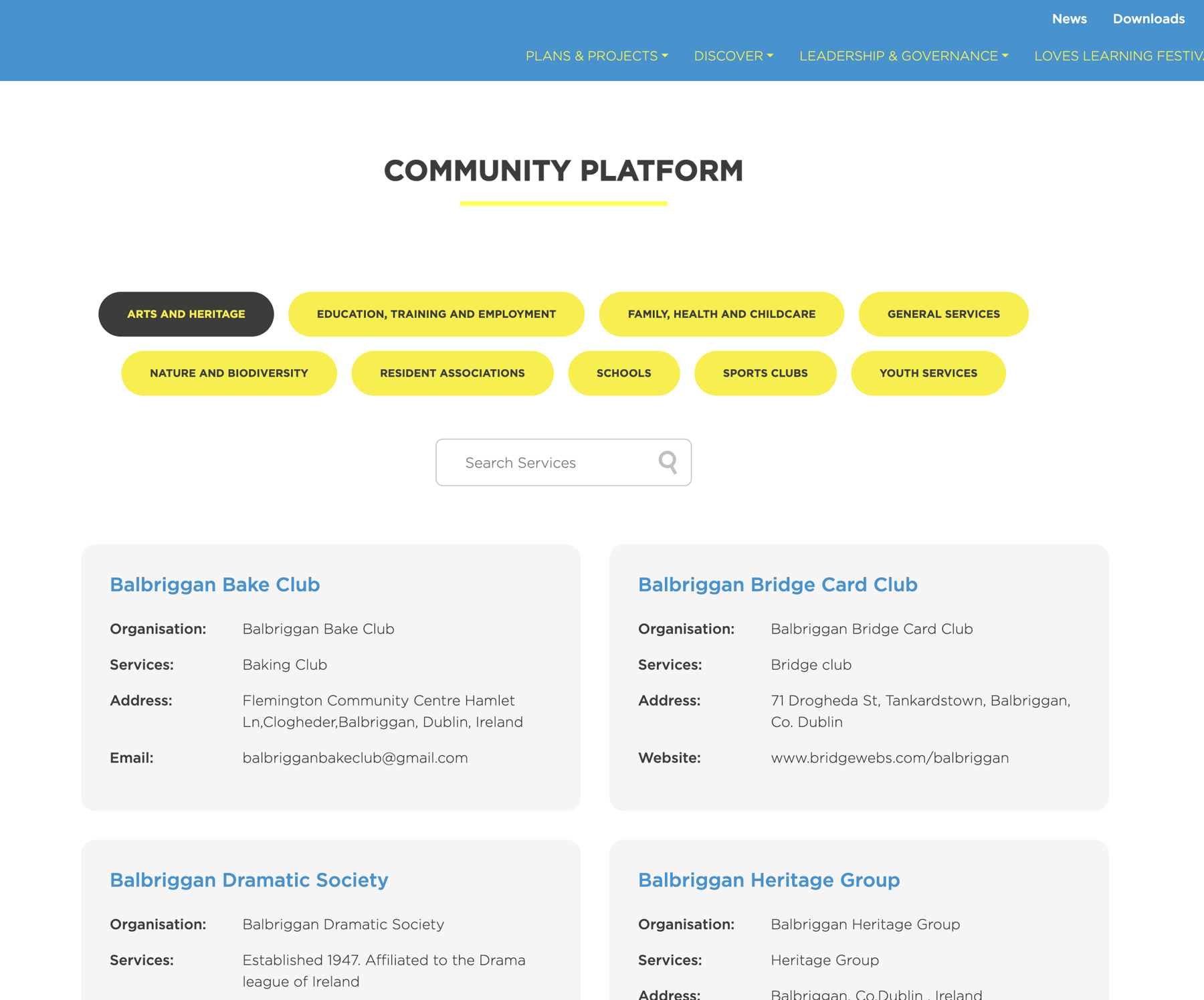Expand Leadership & Governance menu
1204x1000 pixels.
(903, 56)
